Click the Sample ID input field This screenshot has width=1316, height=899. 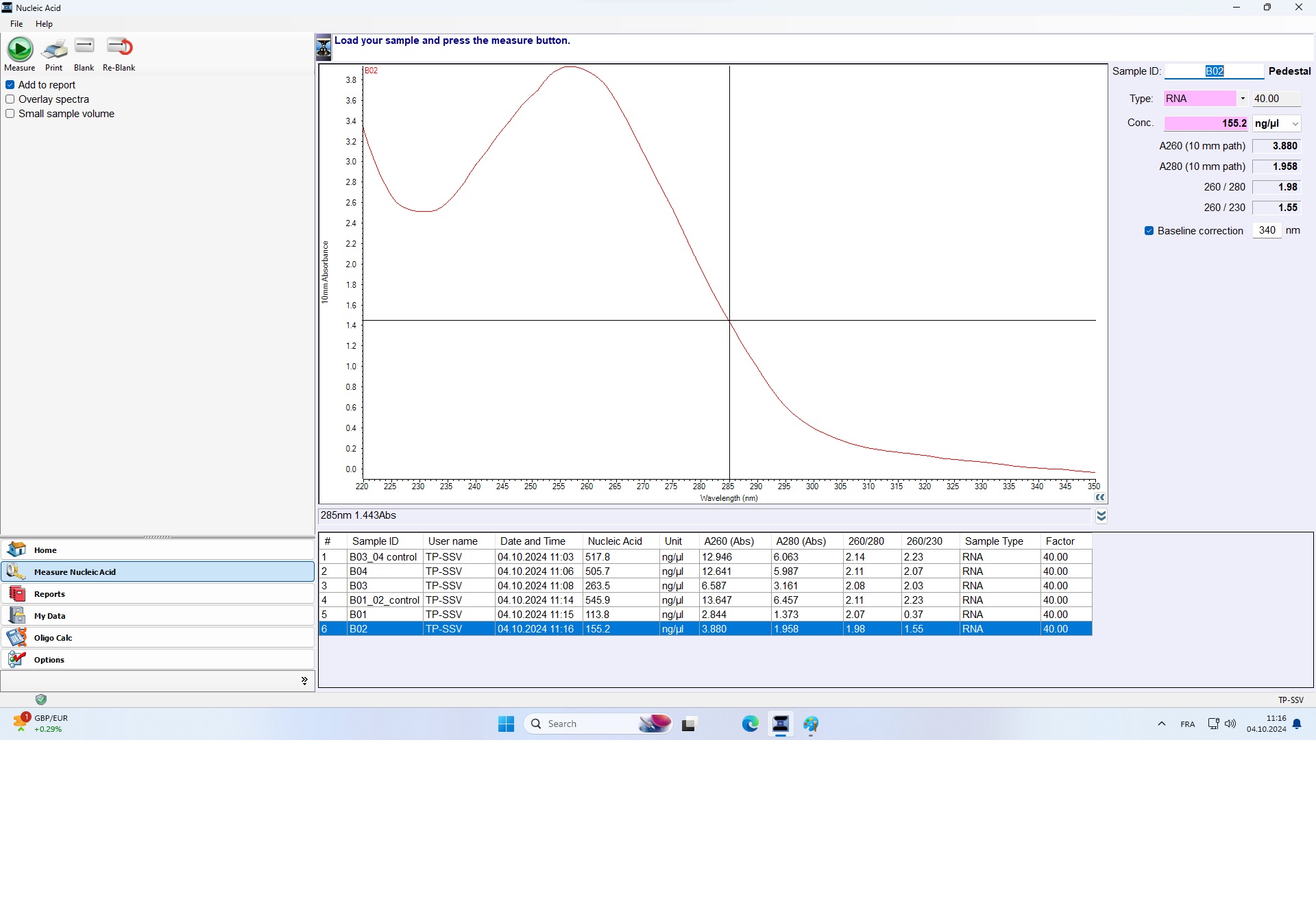click(1214, 71)
